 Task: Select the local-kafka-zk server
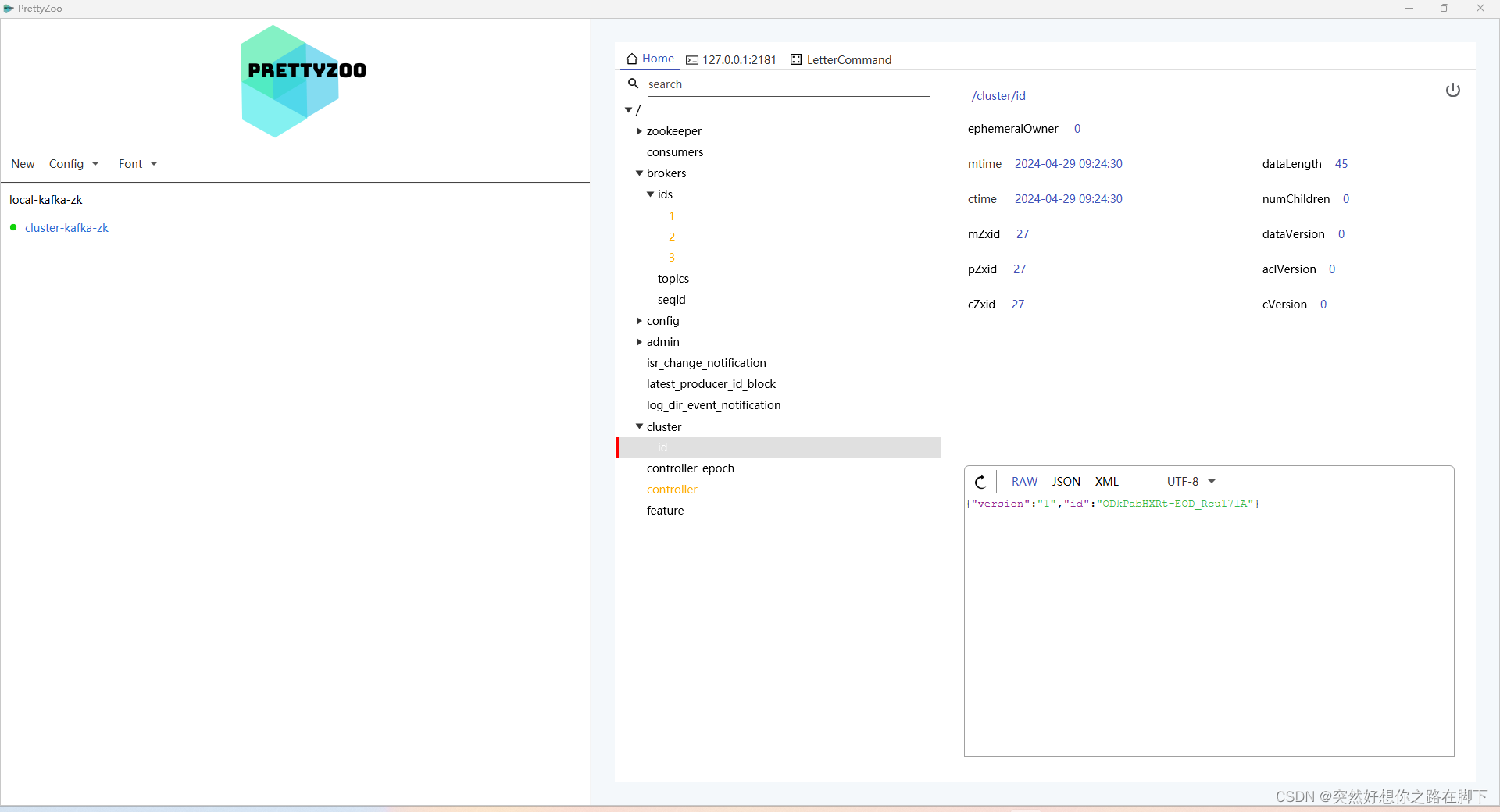pos(46,200)
